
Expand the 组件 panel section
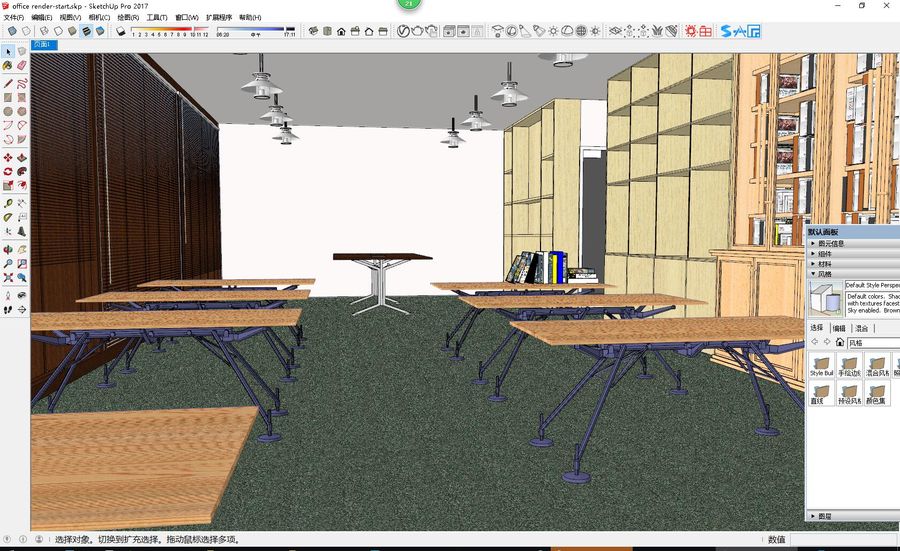[854, 254]
